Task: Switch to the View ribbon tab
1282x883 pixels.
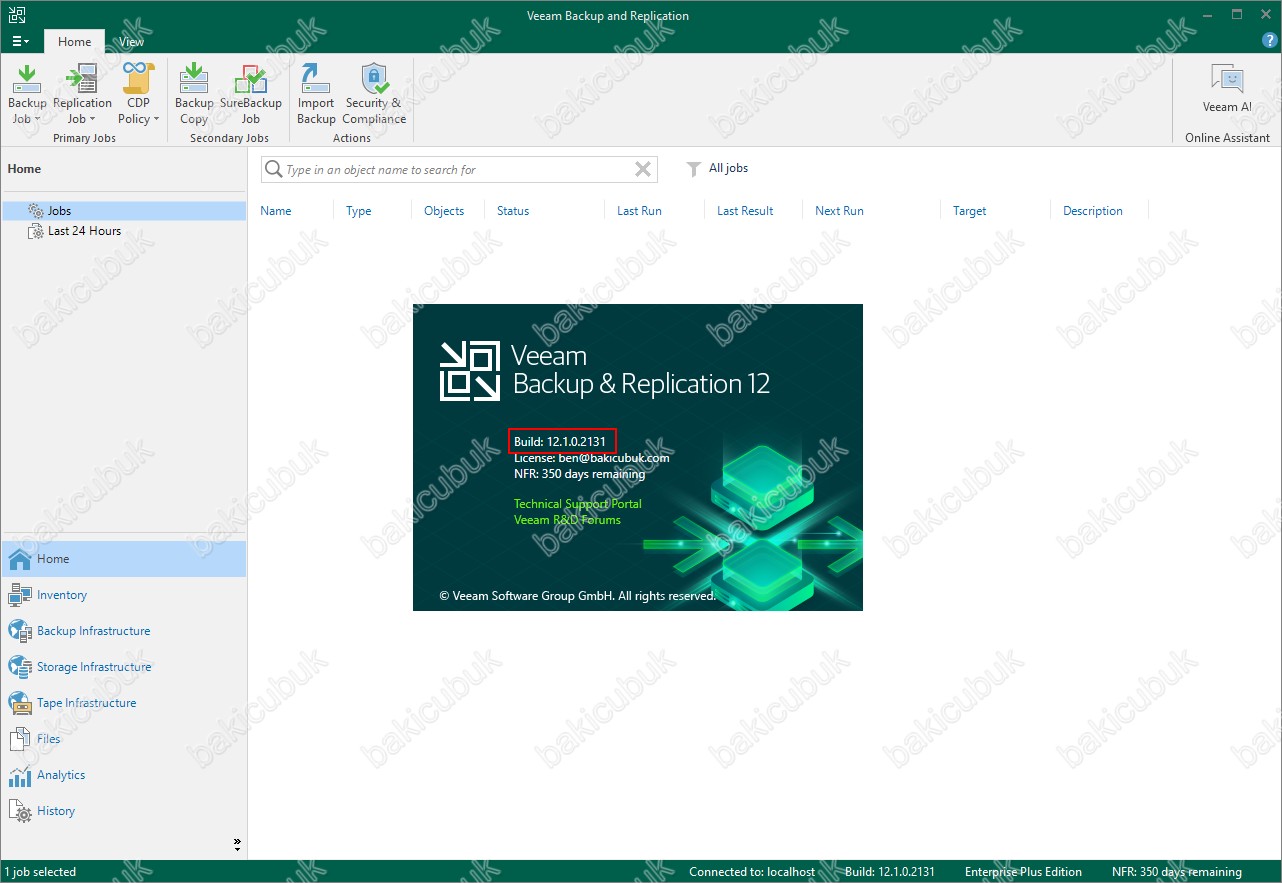Action: 131,42
